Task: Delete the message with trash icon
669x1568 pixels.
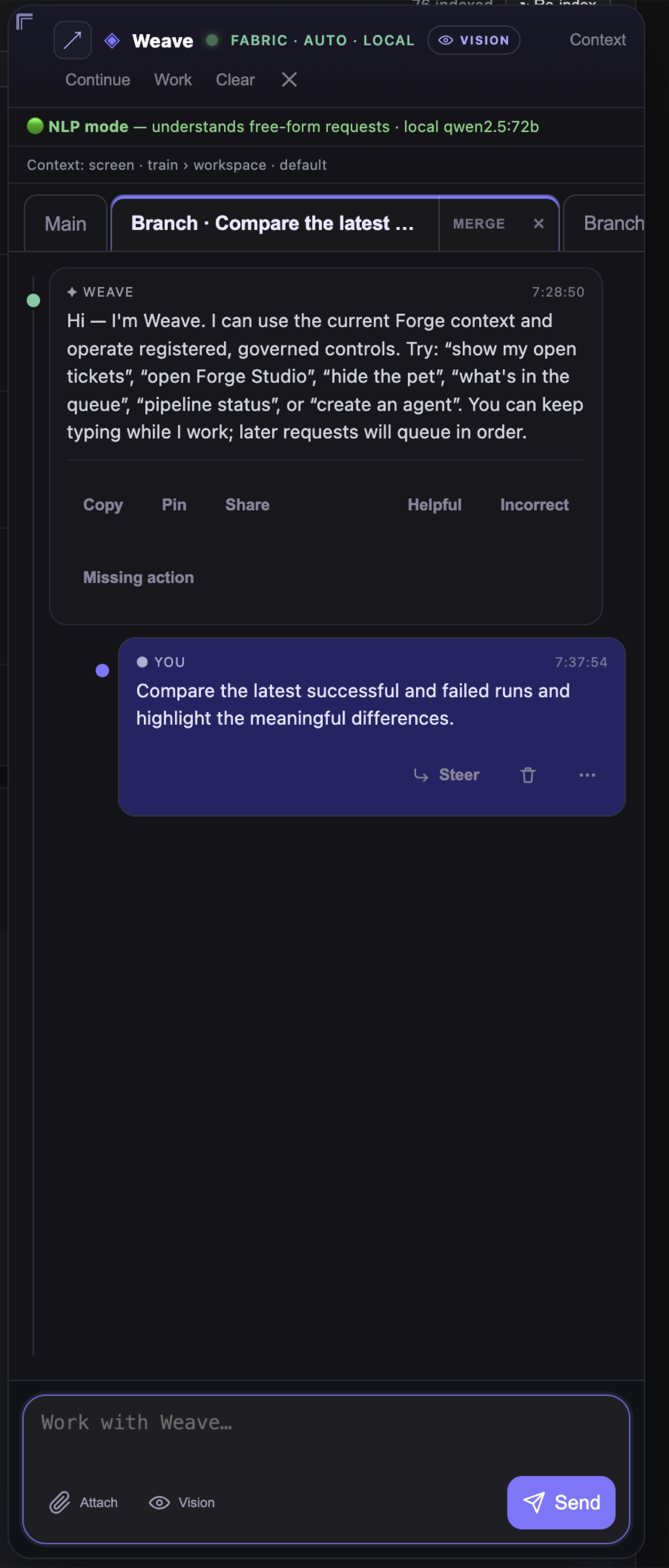Action: point(528,775)
